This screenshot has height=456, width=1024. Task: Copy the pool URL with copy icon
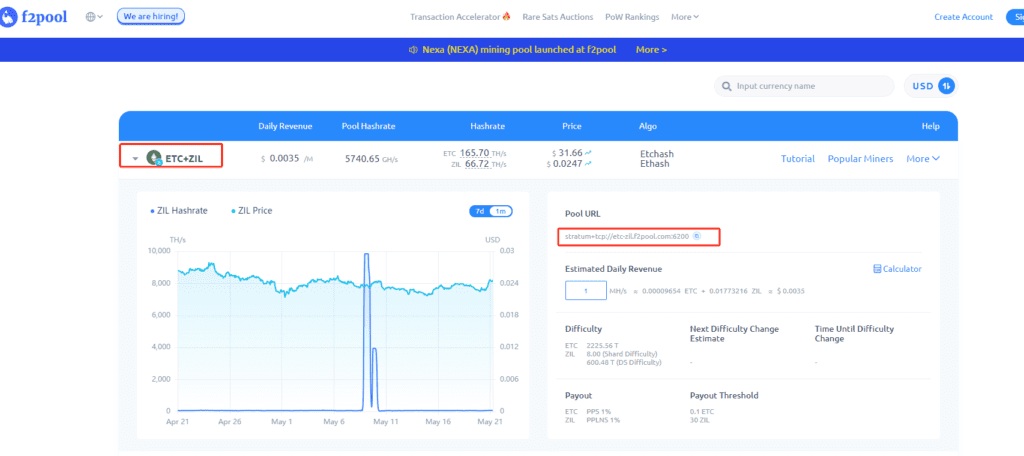pos(697,236)
